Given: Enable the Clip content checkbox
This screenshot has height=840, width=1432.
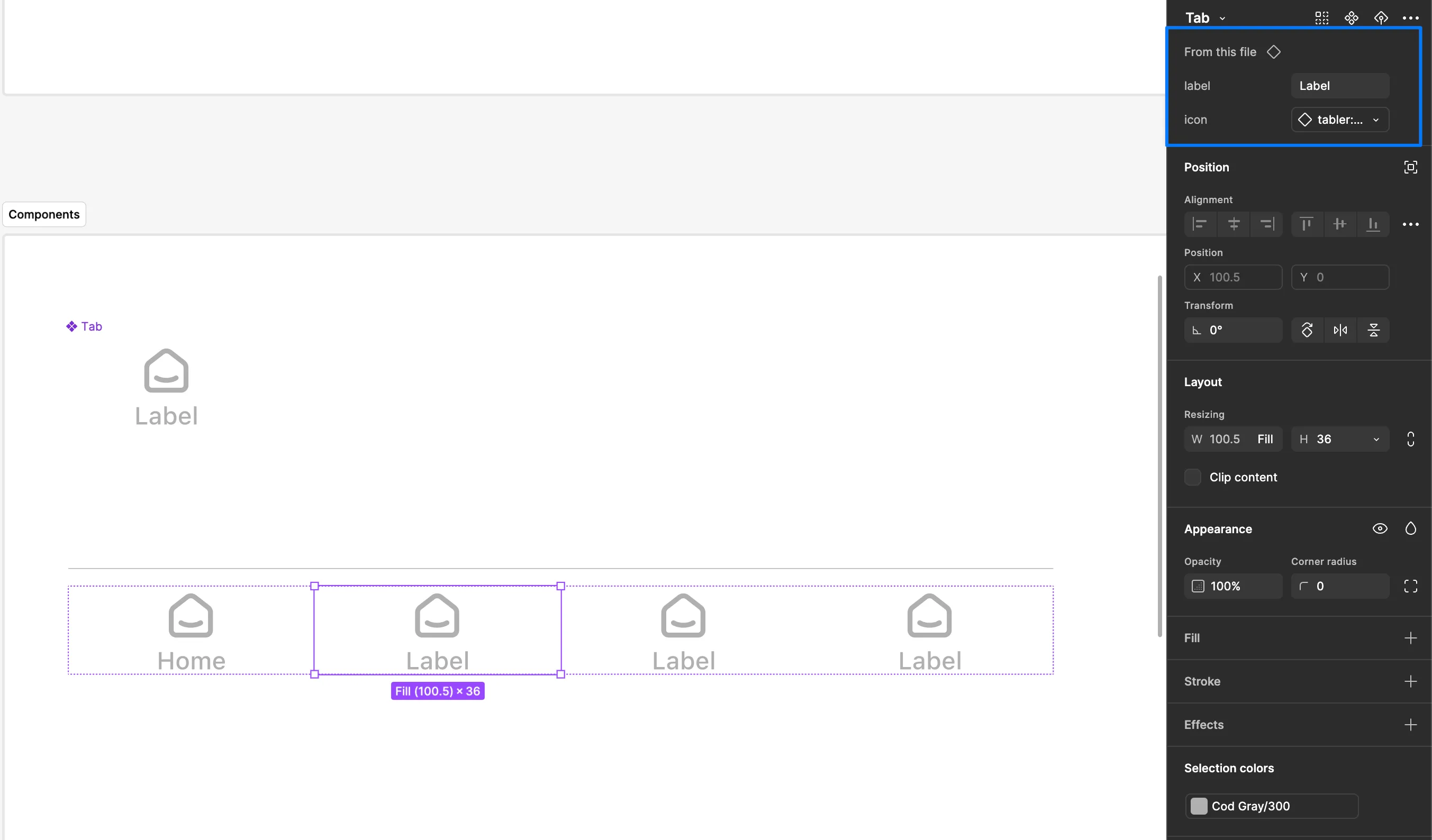Looking at the screenshot, I should point(1193,477).
